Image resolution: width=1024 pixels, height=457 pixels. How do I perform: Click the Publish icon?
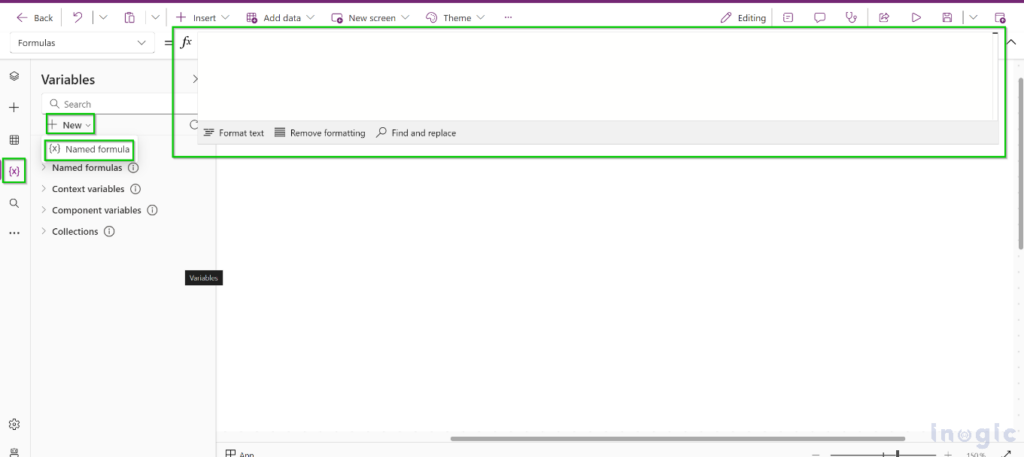click(1000, 18)
